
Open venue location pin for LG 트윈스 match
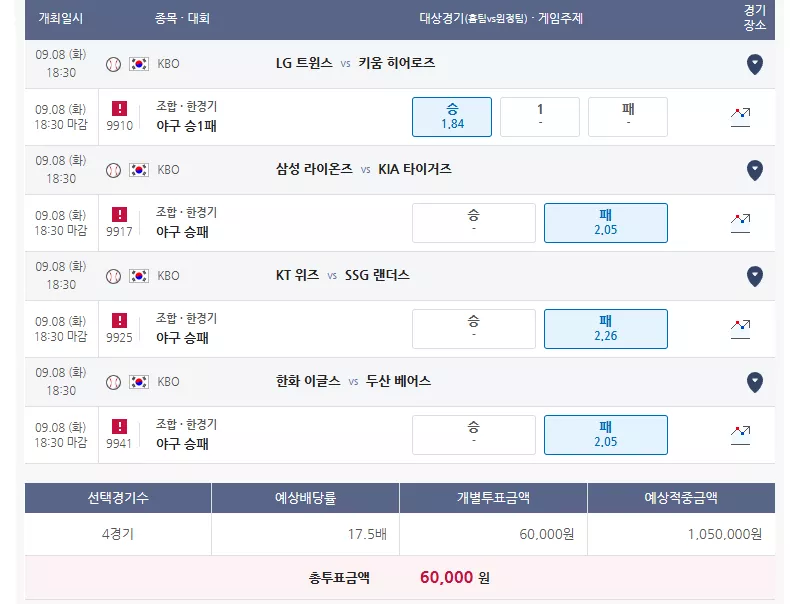[754, 64]
